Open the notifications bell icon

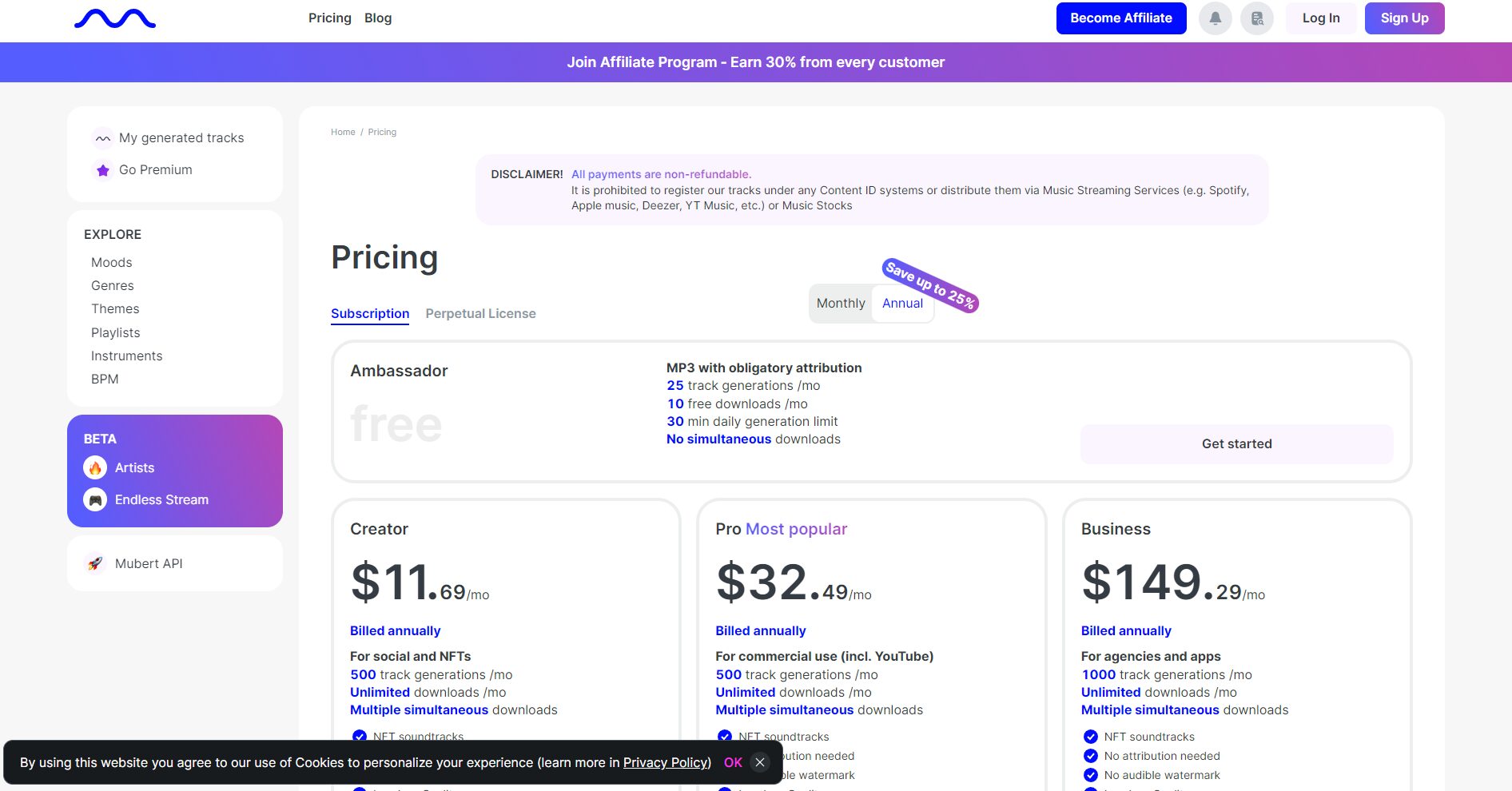1215,18
